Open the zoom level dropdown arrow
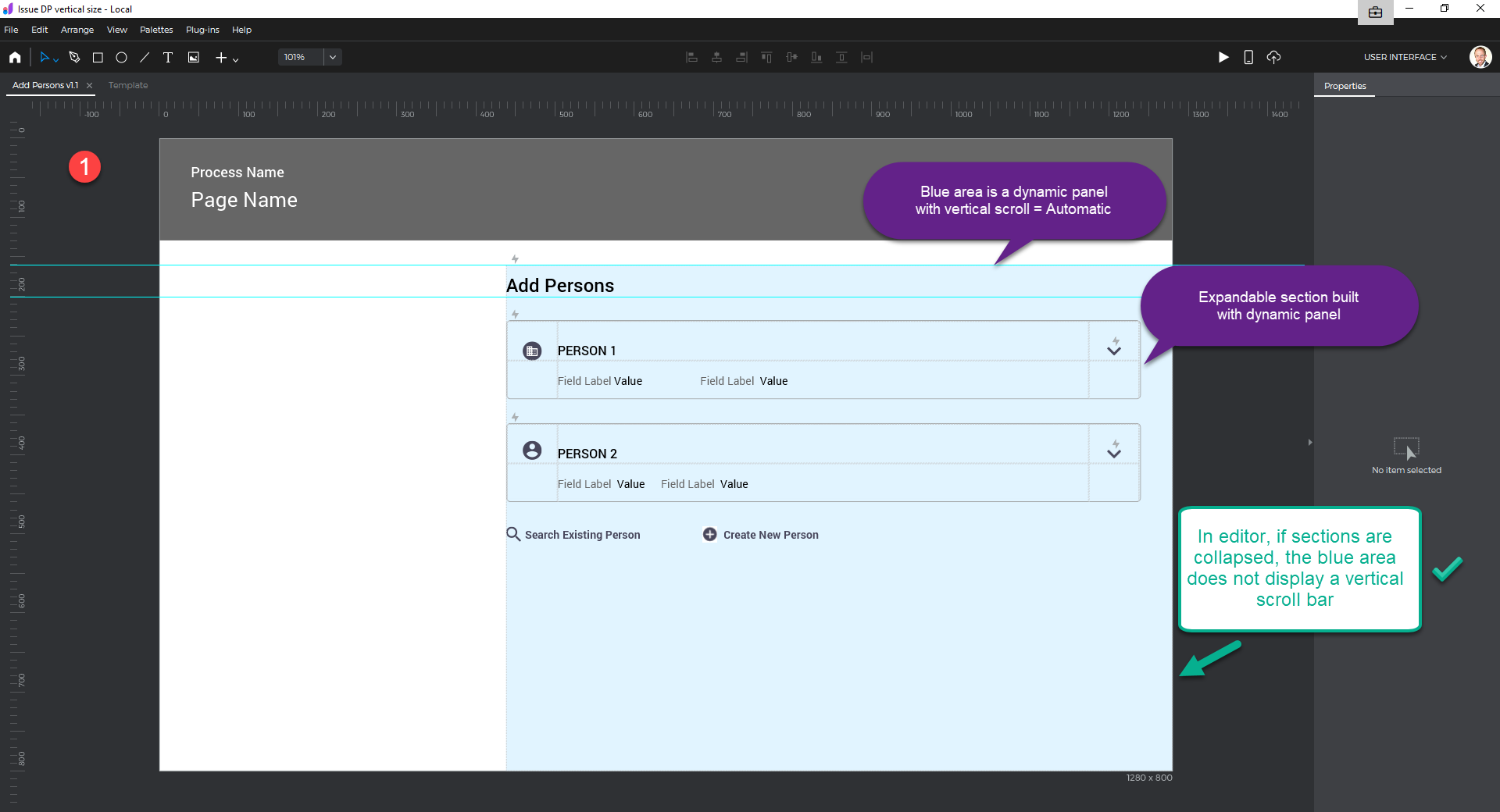The height and width of the screenshot is (812, 1500). click(333, 57)
